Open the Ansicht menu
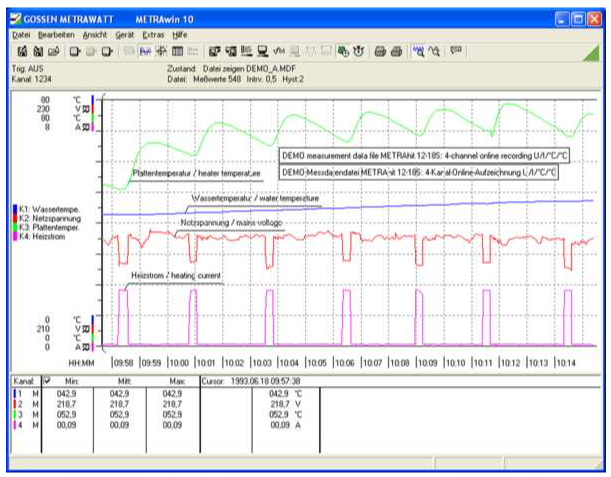The height and width of the screenshot is (477, 611). 95,35
